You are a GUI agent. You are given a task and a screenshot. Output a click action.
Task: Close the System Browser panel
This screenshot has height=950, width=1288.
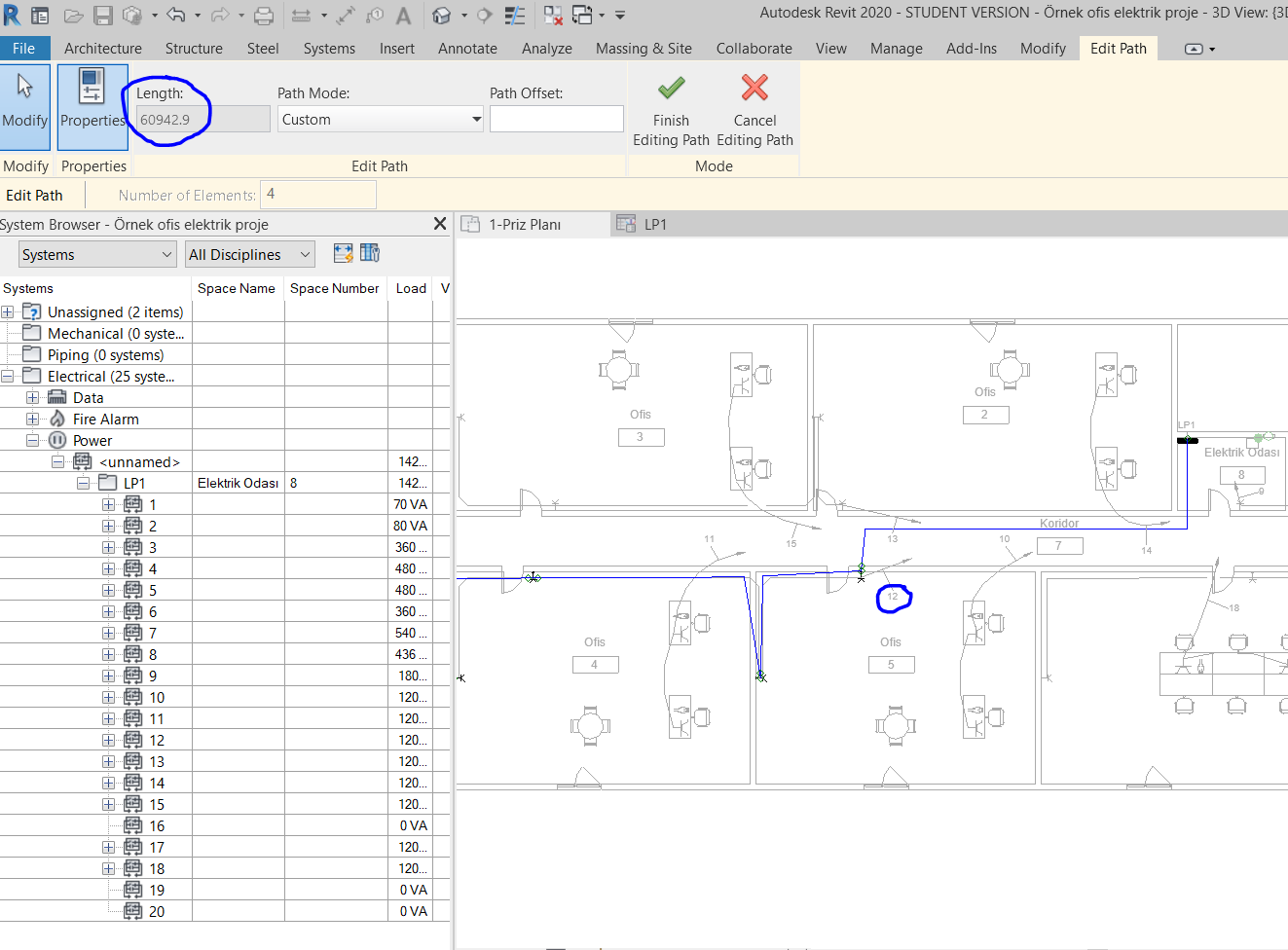[x=440, y=224]
